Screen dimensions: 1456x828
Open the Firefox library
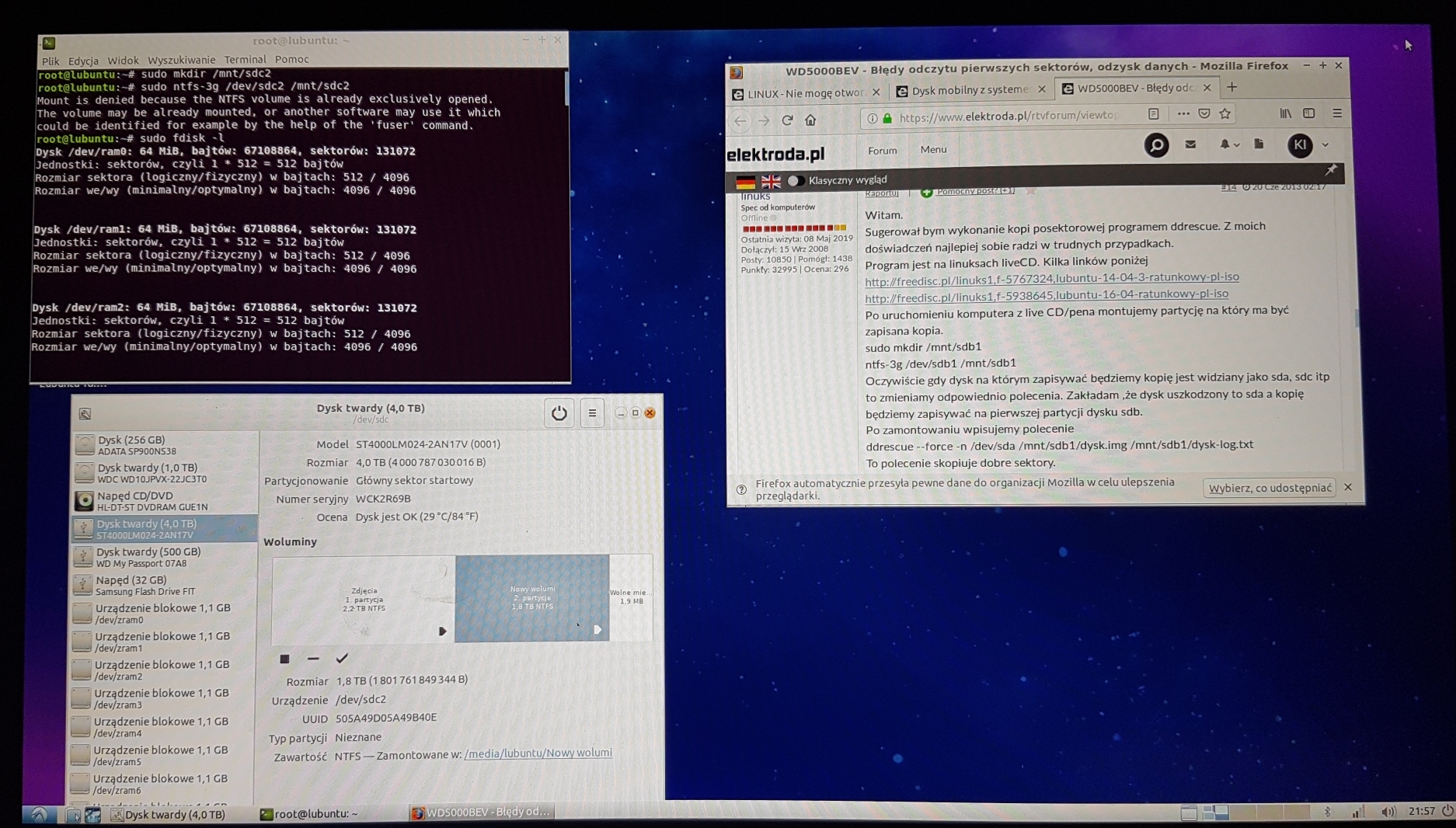click(1286, 113)
